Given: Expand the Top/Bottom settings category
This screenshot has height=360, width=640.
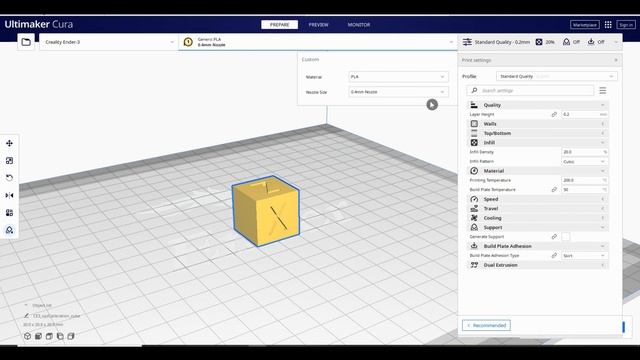Looking at the screenshot, I should 538,133.
